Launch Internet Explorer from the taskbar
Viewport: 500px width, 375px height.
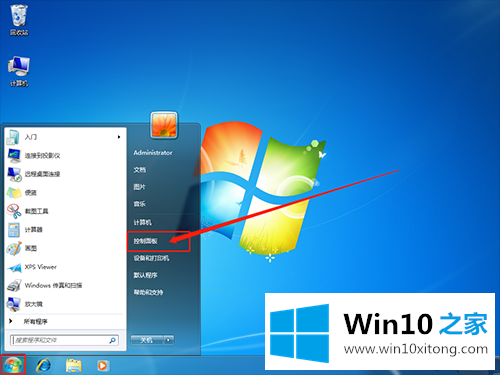click(x=44, y=366)
